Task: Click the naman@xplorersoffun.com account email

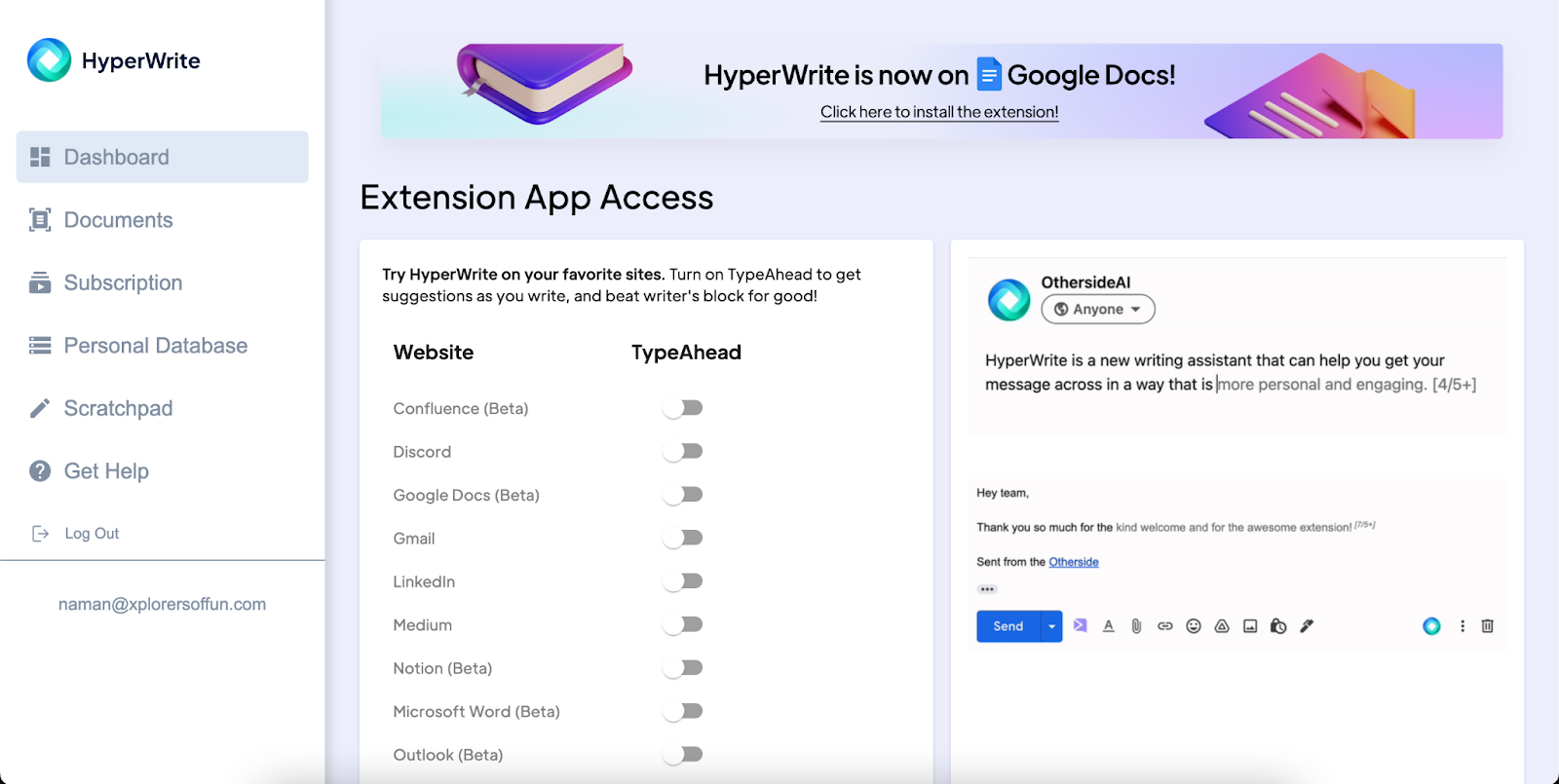Action: (x=162, y=604)
